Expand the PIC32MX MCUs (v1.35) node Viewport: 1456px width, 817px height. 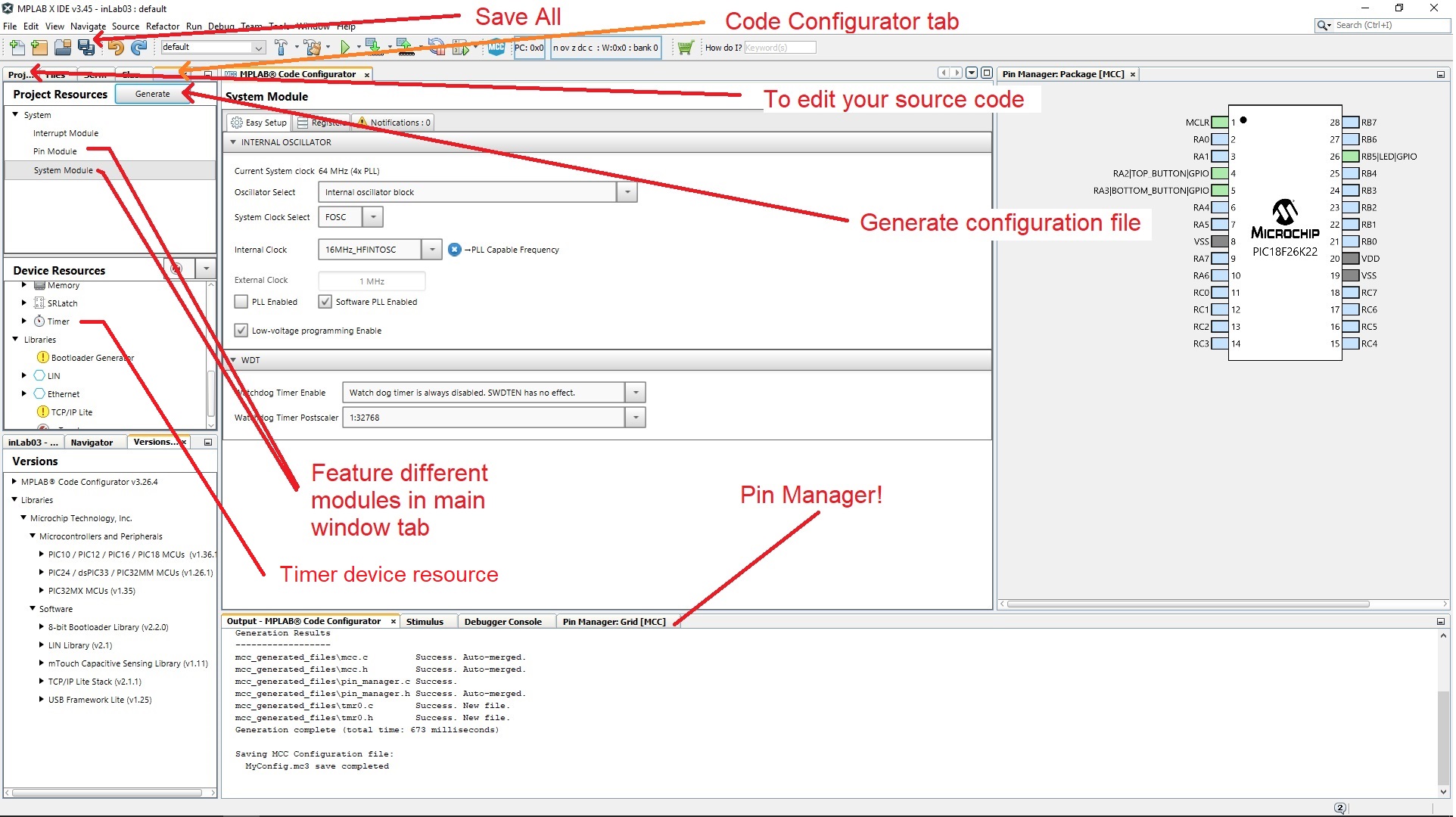[42, 590]
